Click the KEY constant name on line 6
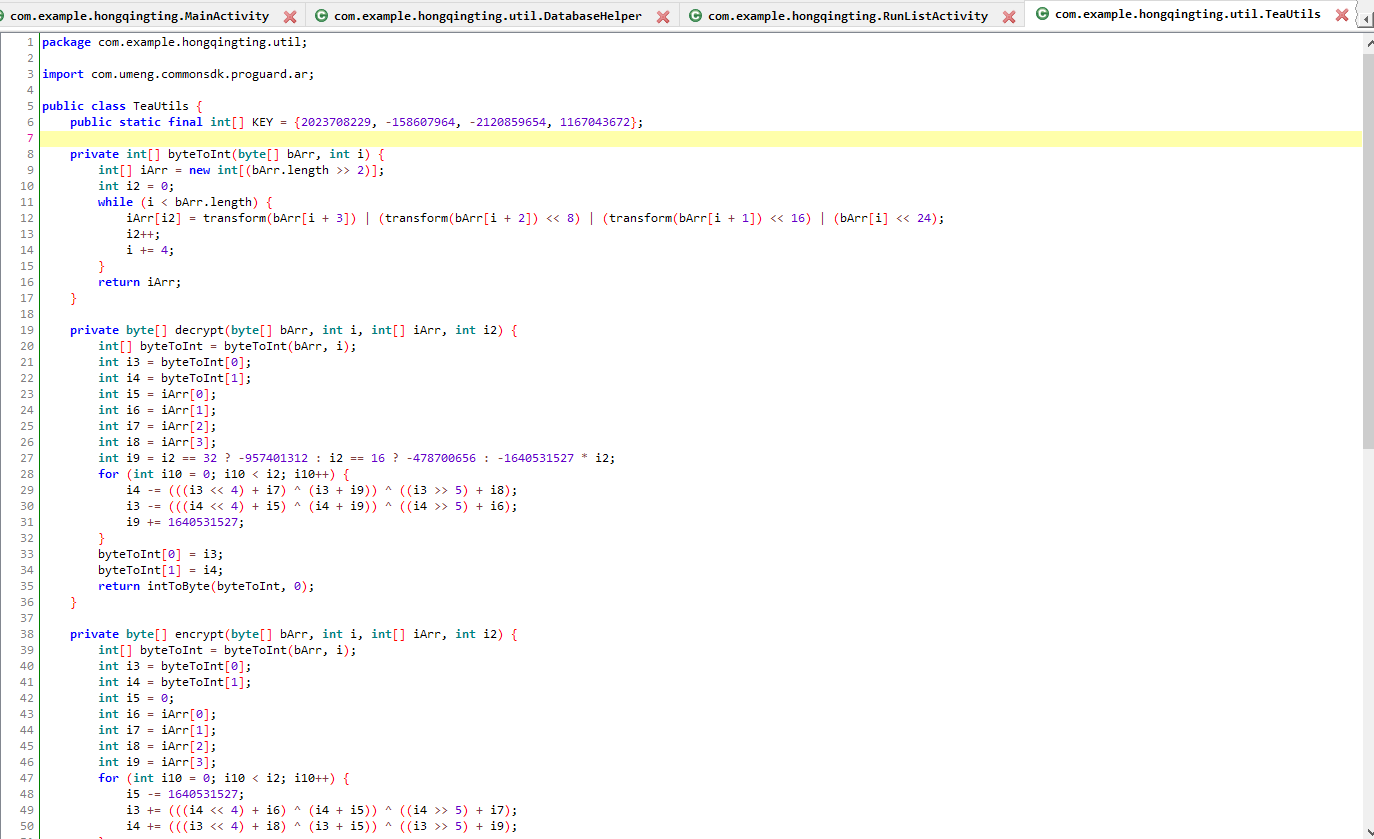The image size is (1374, 839). pos(262,122)
